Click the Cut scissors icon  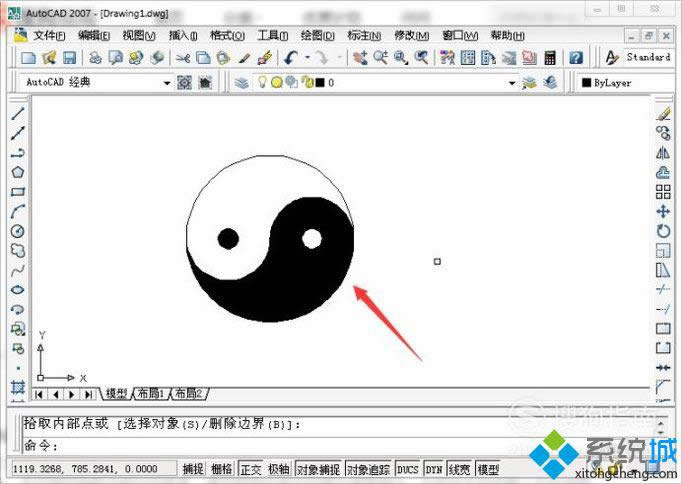tap(183, 57)
